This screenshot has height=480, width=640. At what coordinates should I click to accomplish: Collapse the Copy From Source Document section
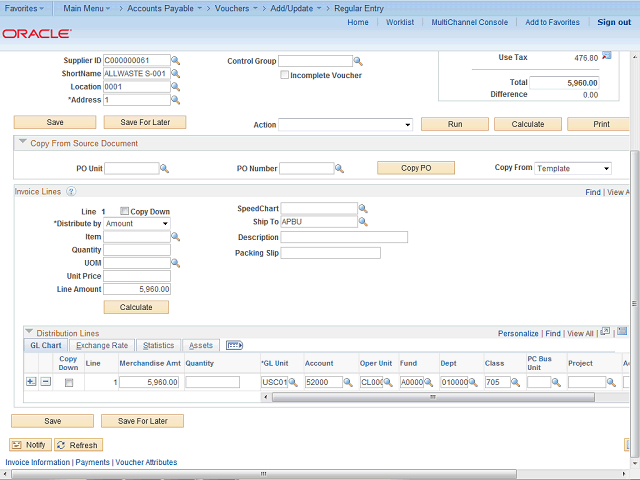coord(22,143)
